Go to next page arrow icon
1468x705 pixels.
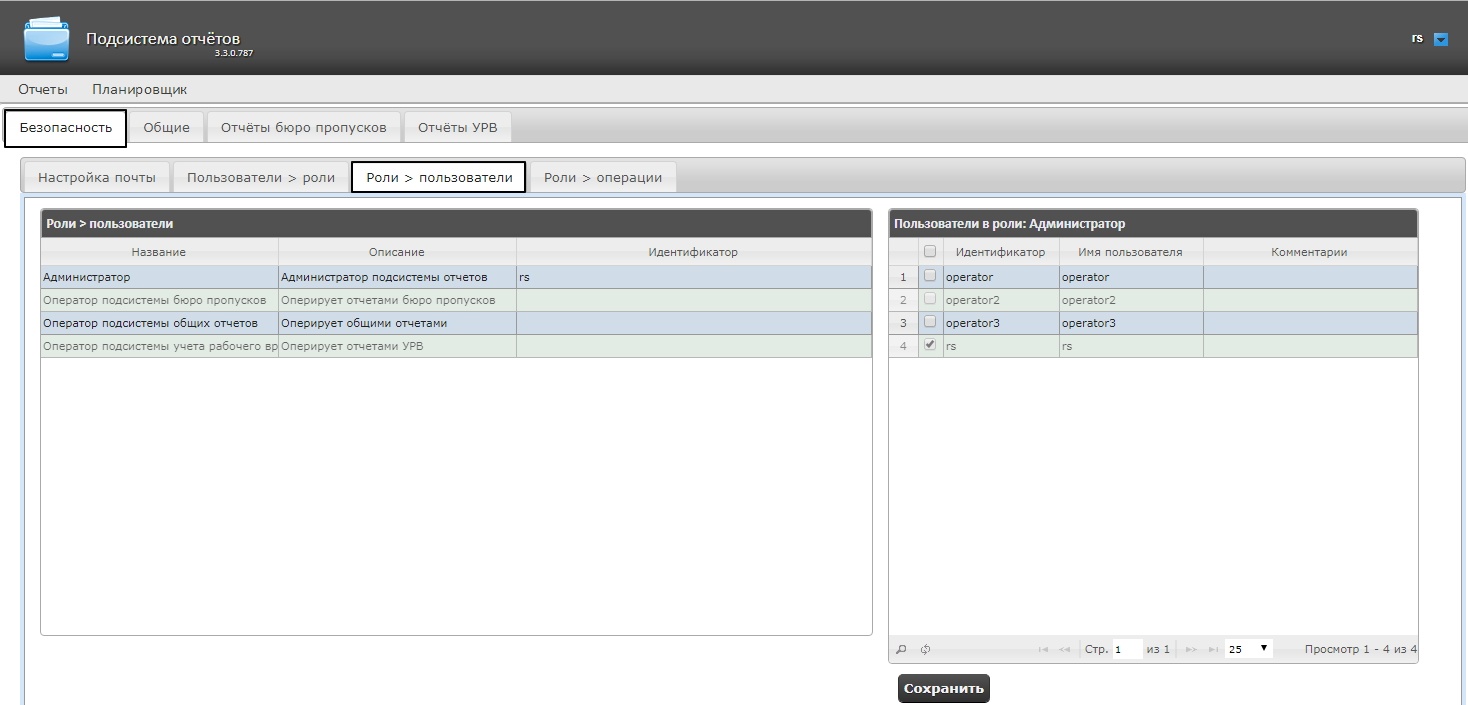(1191, 650)
